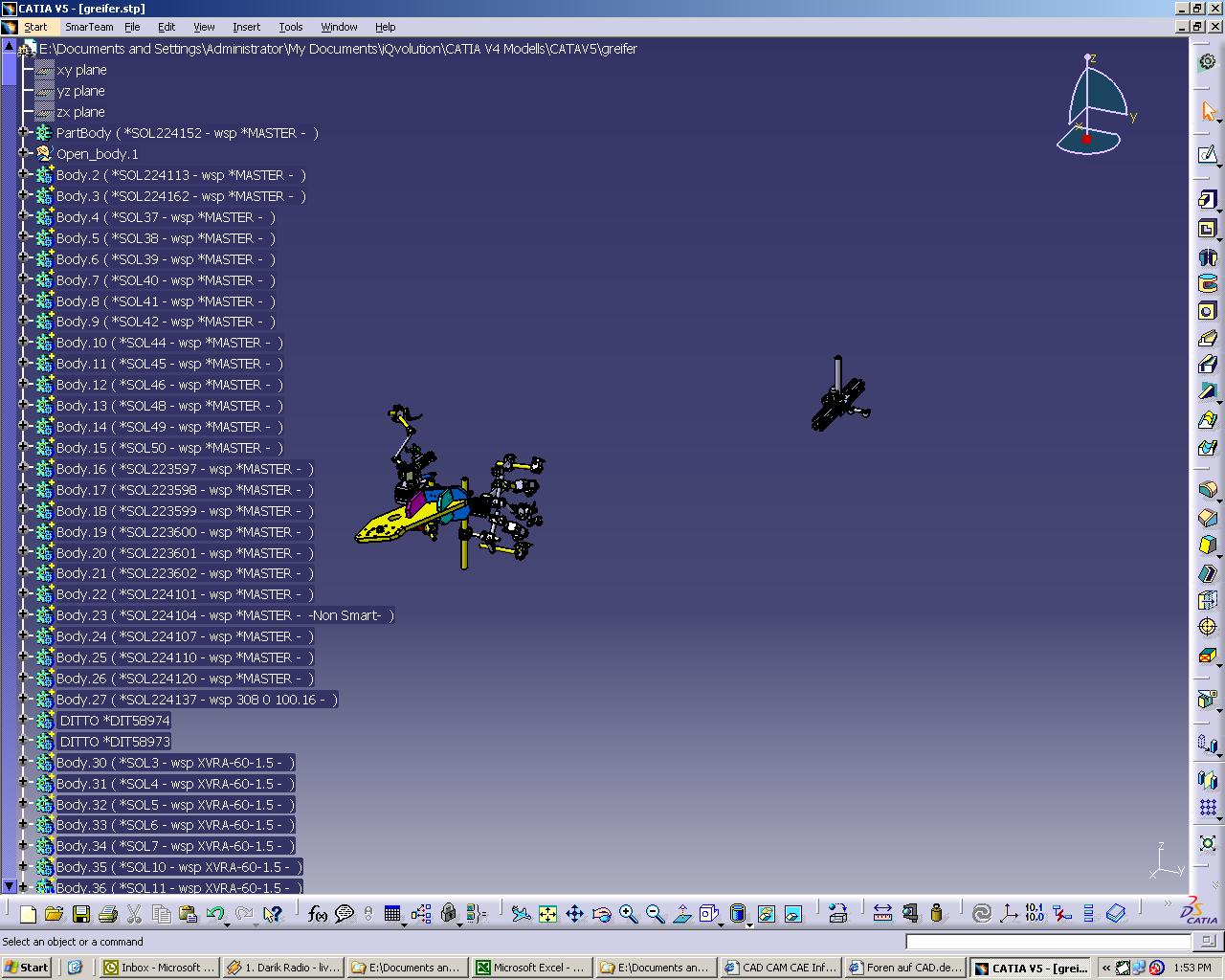Click the Paste clipboard icon
The image size is (1225, 980).
[x=188, y=914]
